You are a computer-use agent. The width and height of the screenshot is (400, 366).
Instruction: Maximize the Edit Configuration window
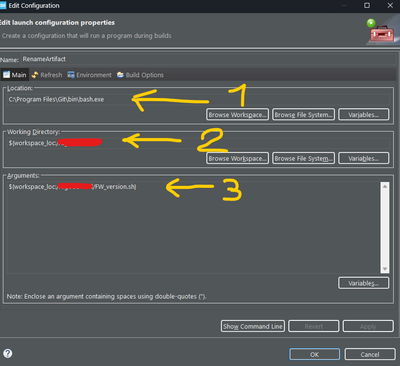coord(367,5)
